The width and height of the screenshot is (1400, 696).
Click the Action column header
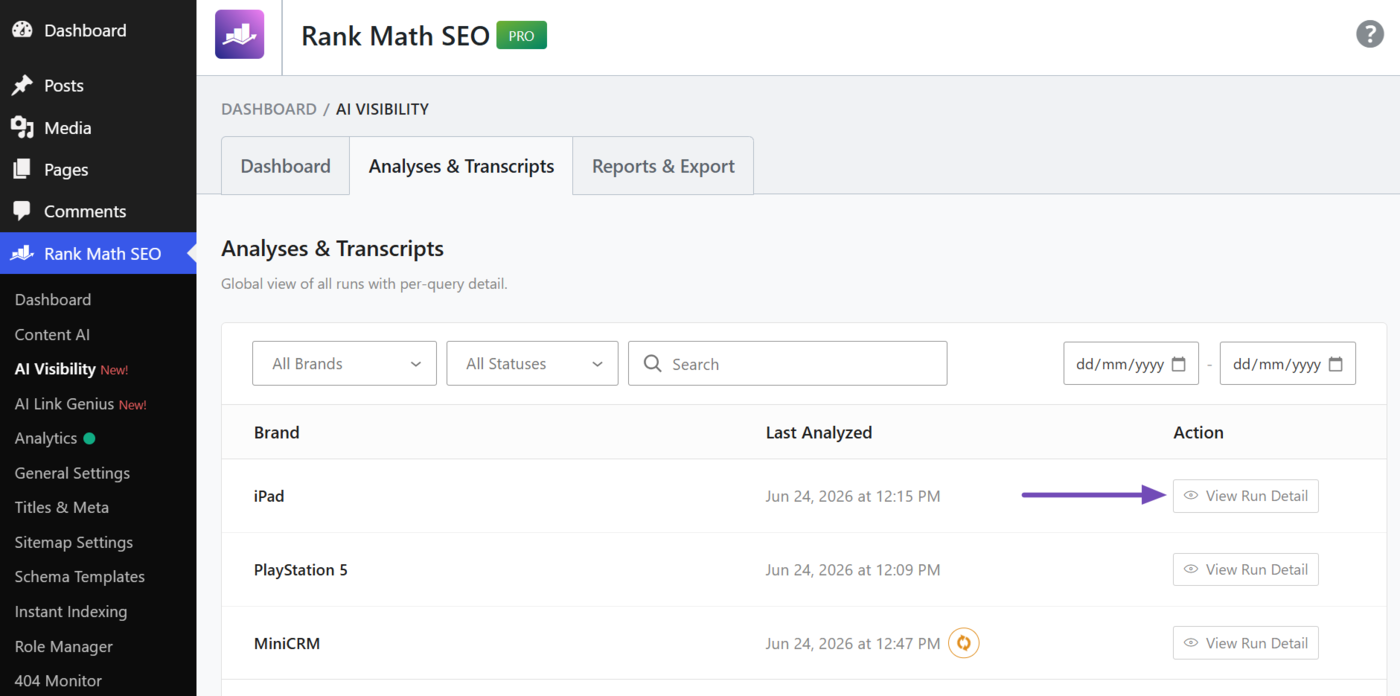pyautogui.click(x=1198, y=433)
